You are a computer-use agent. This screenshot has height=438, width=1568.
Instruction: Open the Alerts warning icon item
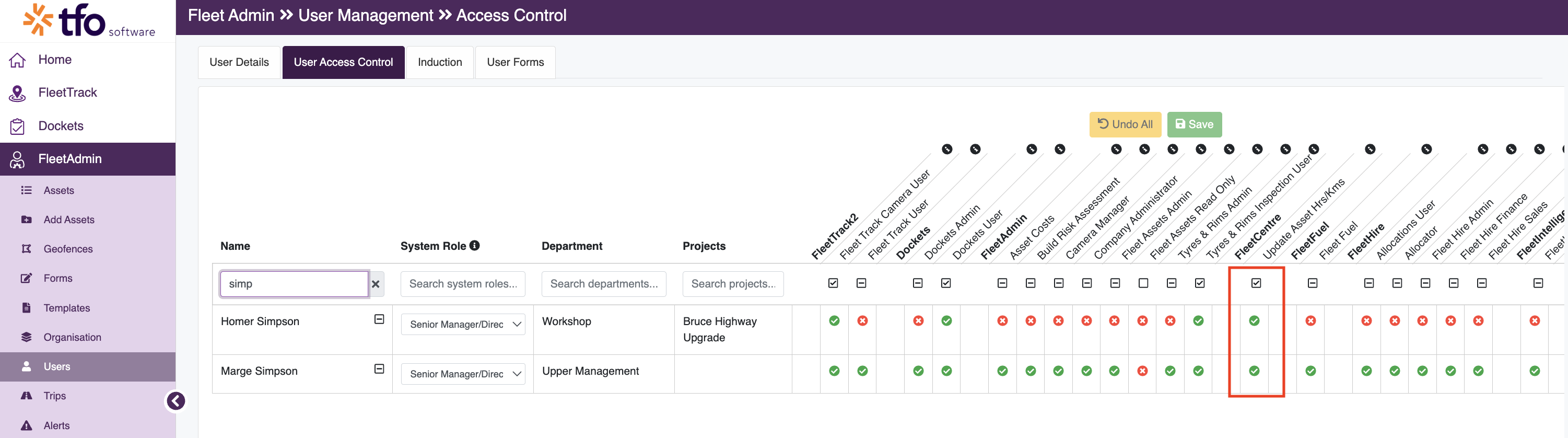26,425
